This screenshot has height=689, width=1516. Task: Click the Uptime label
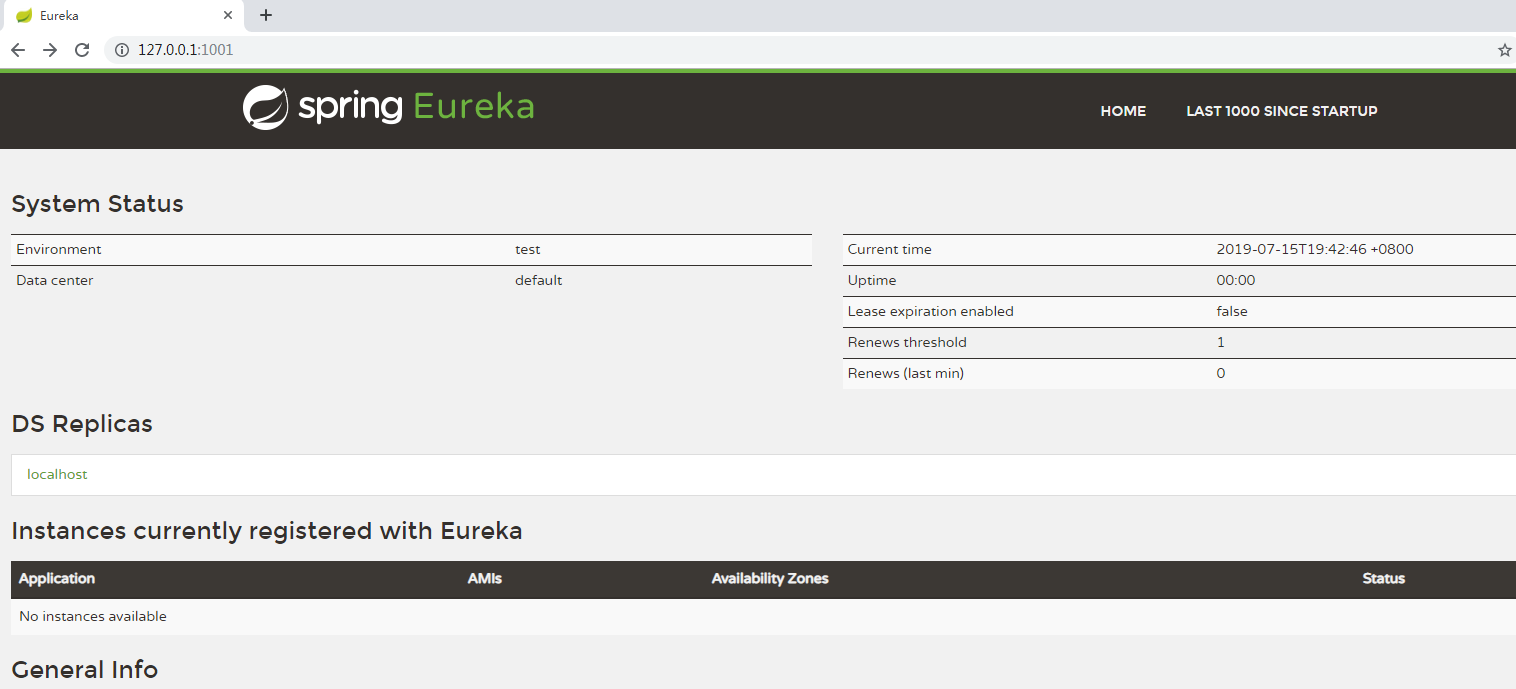click(872, 280)
